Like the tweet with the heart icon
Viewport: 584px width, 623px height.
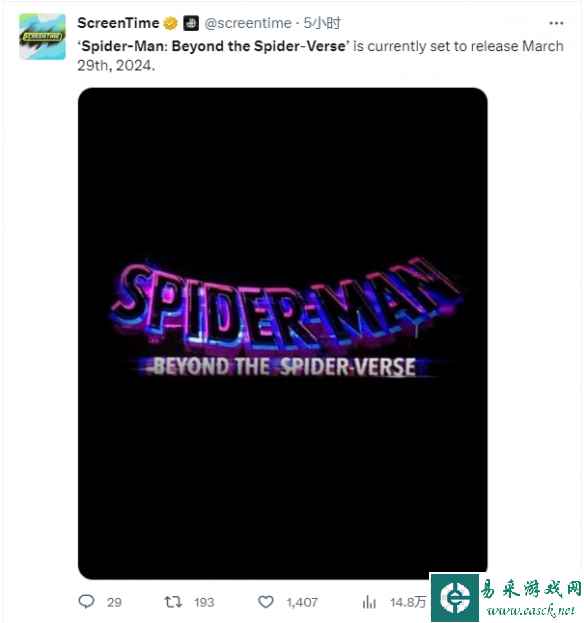tap(265, 602)
